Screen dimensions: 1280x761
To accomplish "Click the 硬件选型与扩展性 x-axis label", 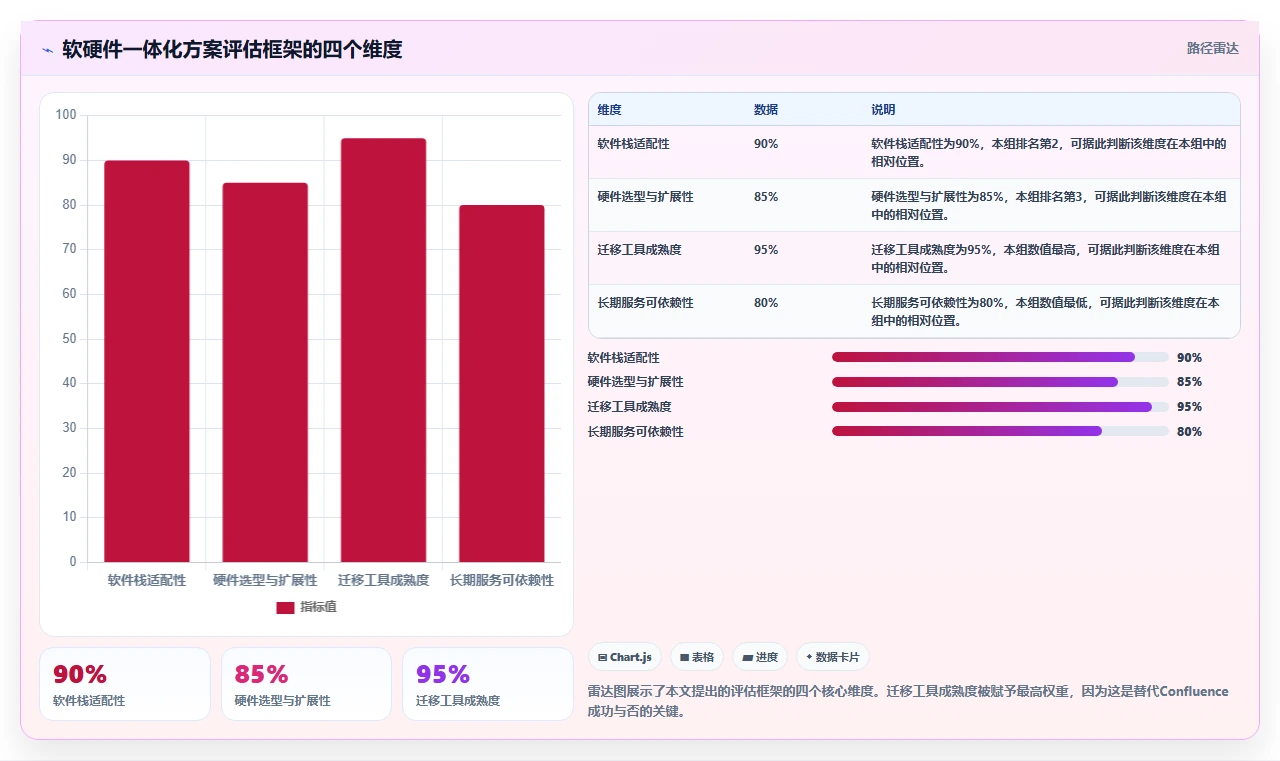I will (x=265, y=580).
